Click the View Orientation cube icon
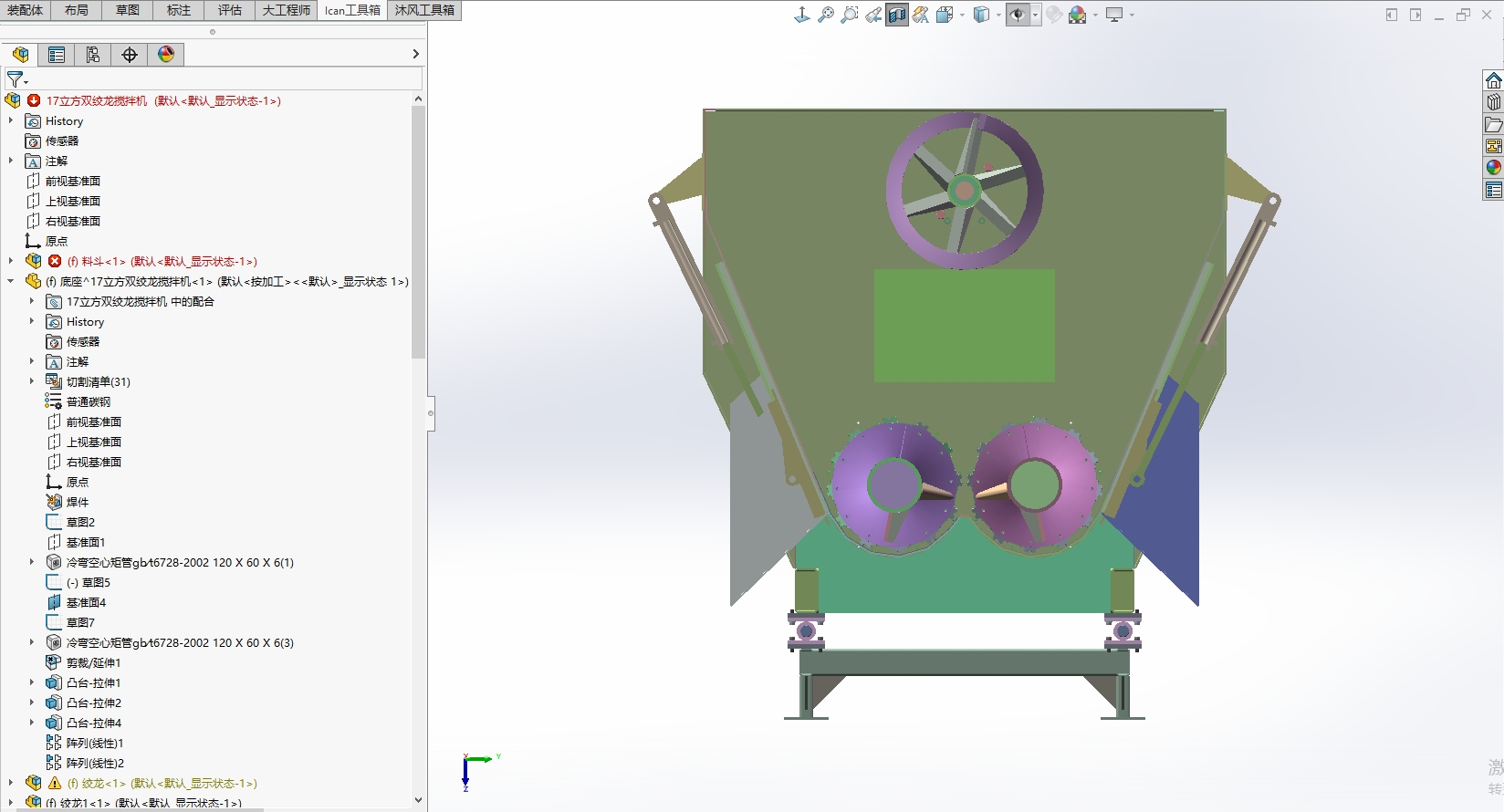Viewport: 1504px width, 812px height. pos(945,15)
